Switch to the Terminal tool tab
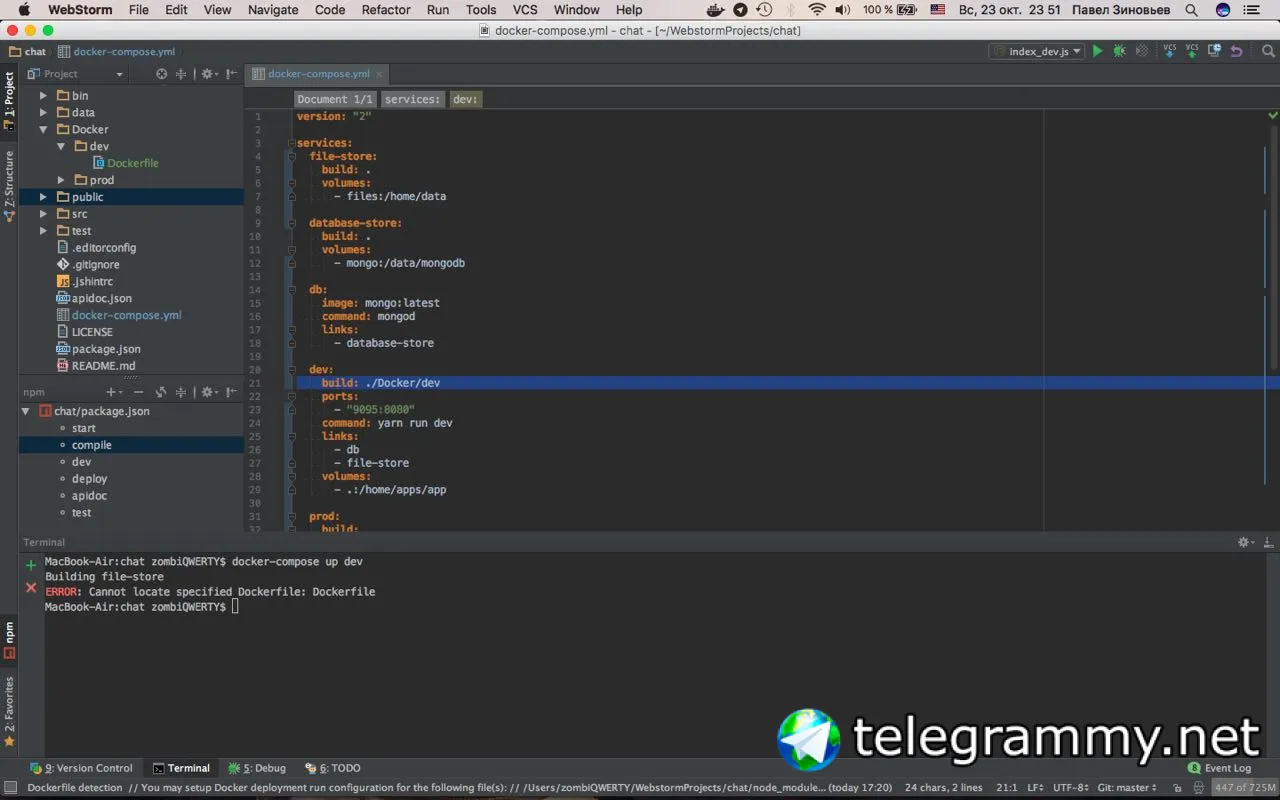 [181, 768]
